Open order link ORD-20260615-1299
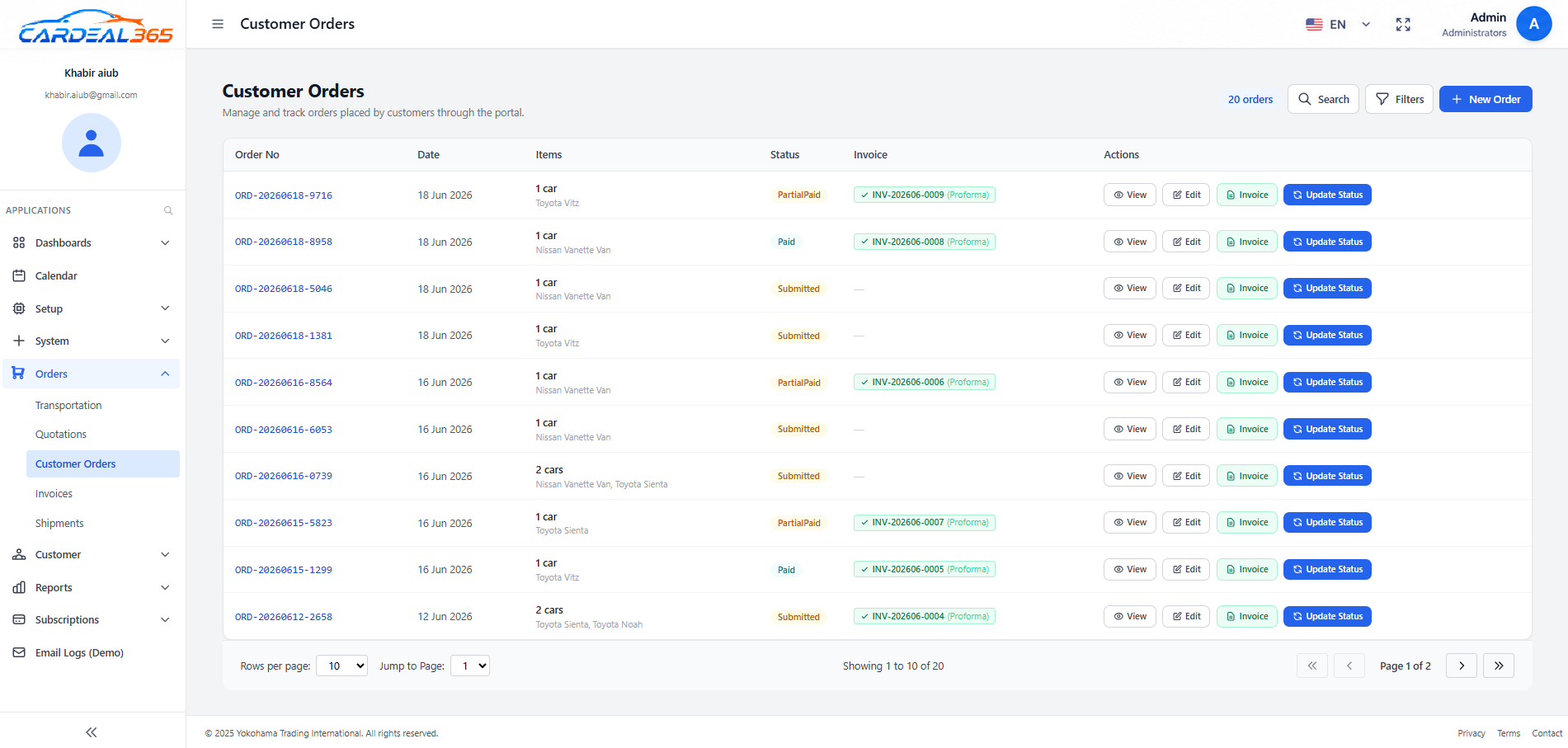Viewport: 1568px width, 748px height. (x=284, y=570)
